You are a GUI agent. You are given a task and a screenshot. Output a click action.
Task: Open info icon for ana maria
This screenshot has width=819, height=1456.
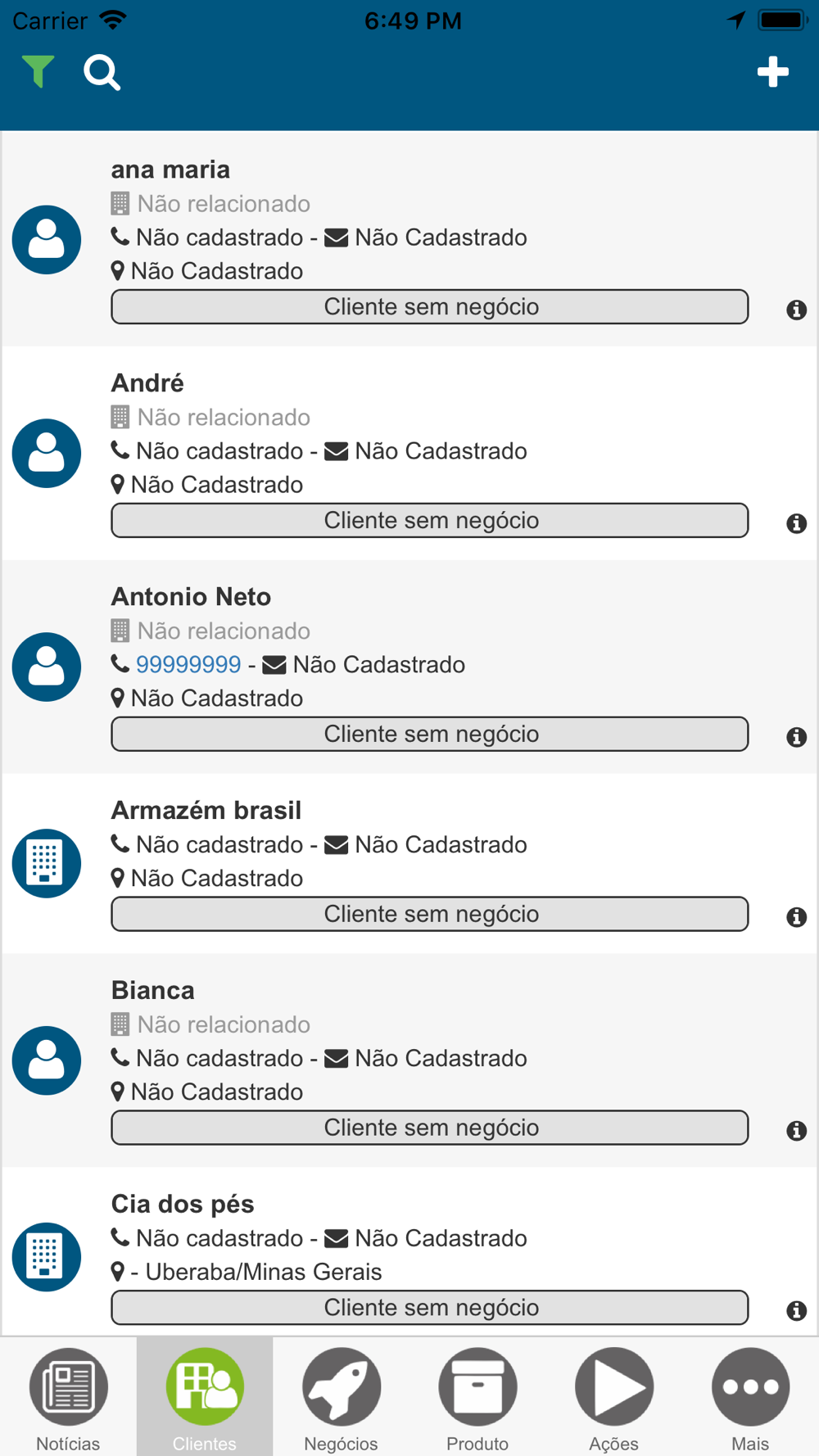pos(796,310)
